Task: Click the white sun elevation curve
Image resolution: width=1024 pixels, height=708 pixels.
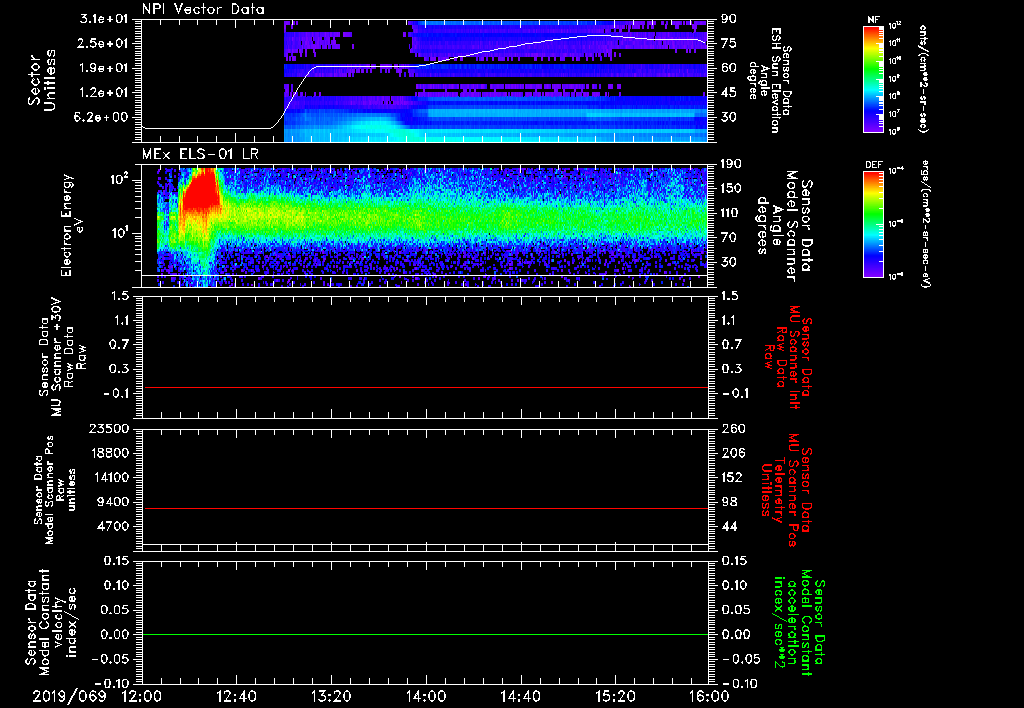Action: click(424, 65)
